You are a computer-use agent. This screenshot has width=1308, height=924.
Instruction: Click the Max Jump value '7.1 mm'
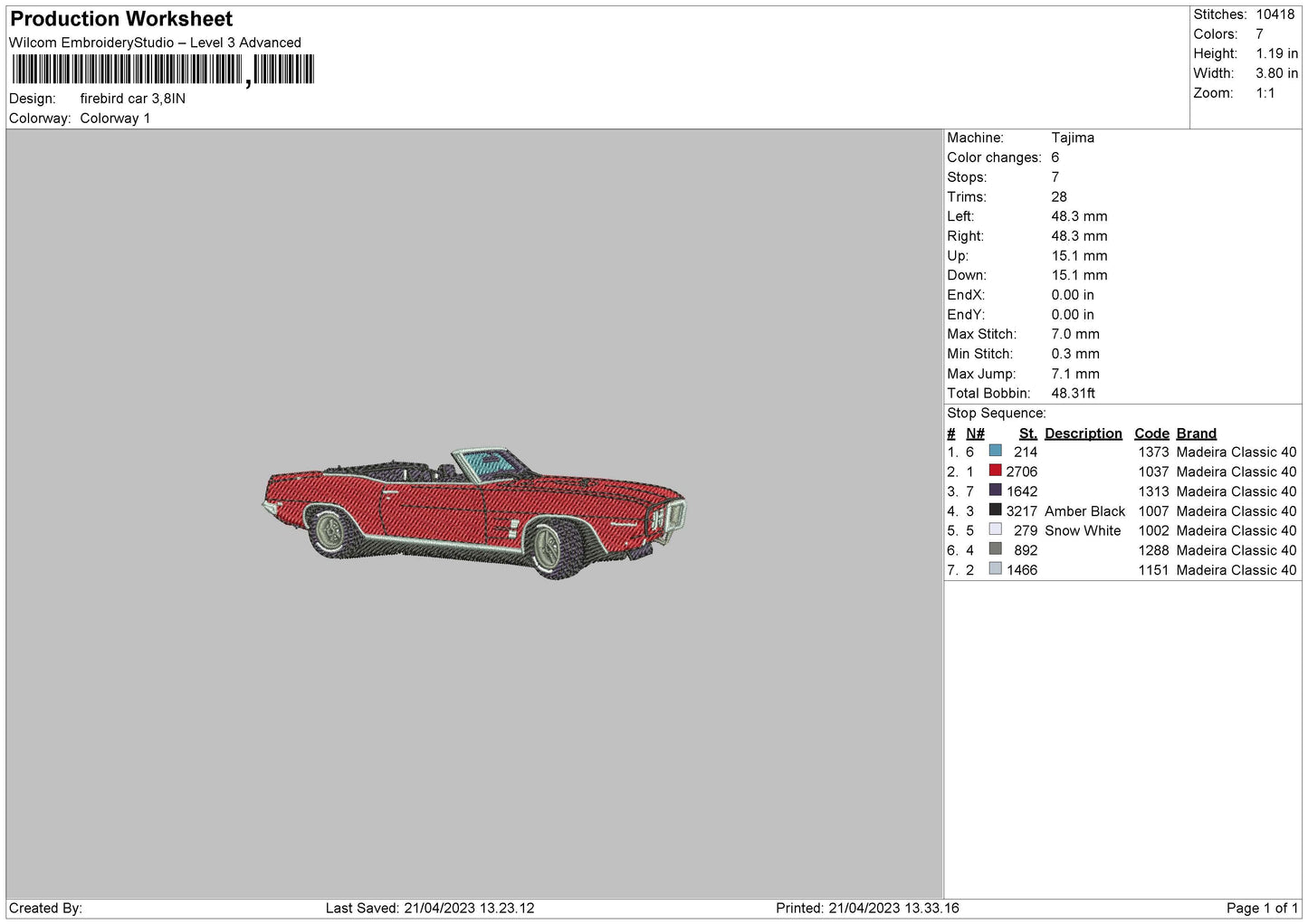click(x=1075, y=374)
